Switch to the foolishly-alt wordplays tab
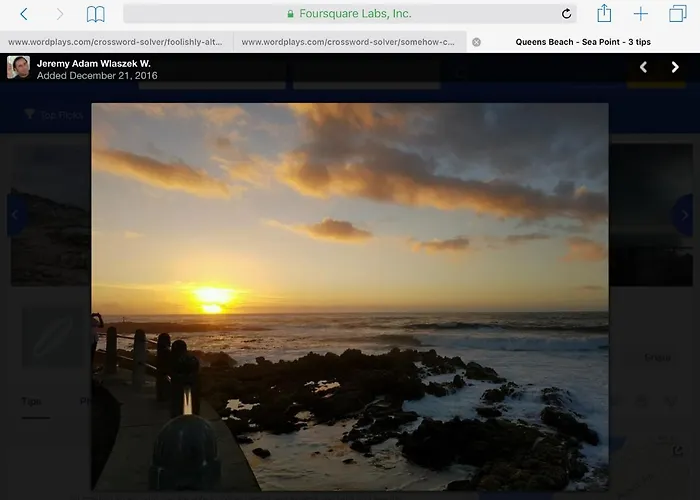This screenshot has height=500, width=700. 116,42
